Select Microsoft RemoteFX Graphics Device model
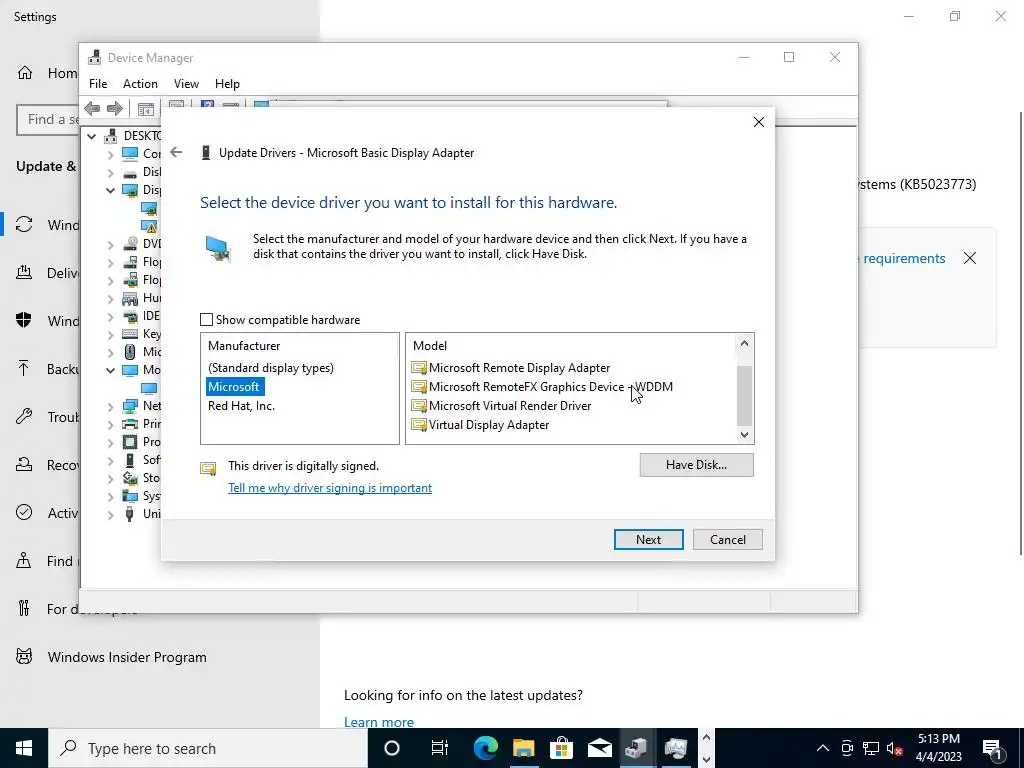The image size is (1024, 768). (x=550, y=387)
